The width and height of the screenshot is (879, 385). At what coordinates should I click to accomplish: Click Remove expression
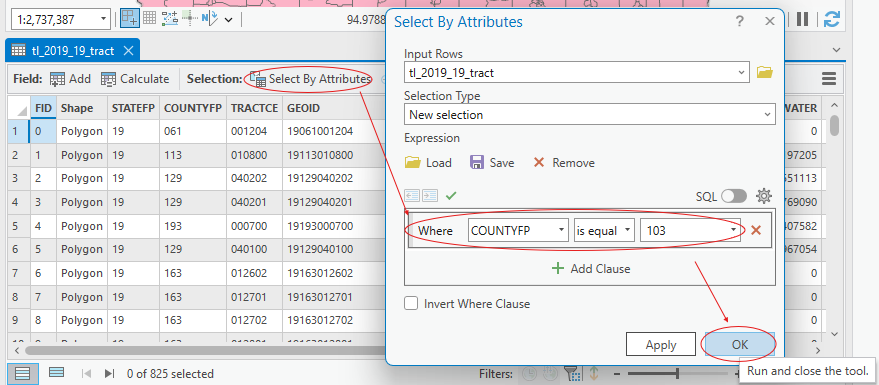pyautogui.click(x=563, y=163)
